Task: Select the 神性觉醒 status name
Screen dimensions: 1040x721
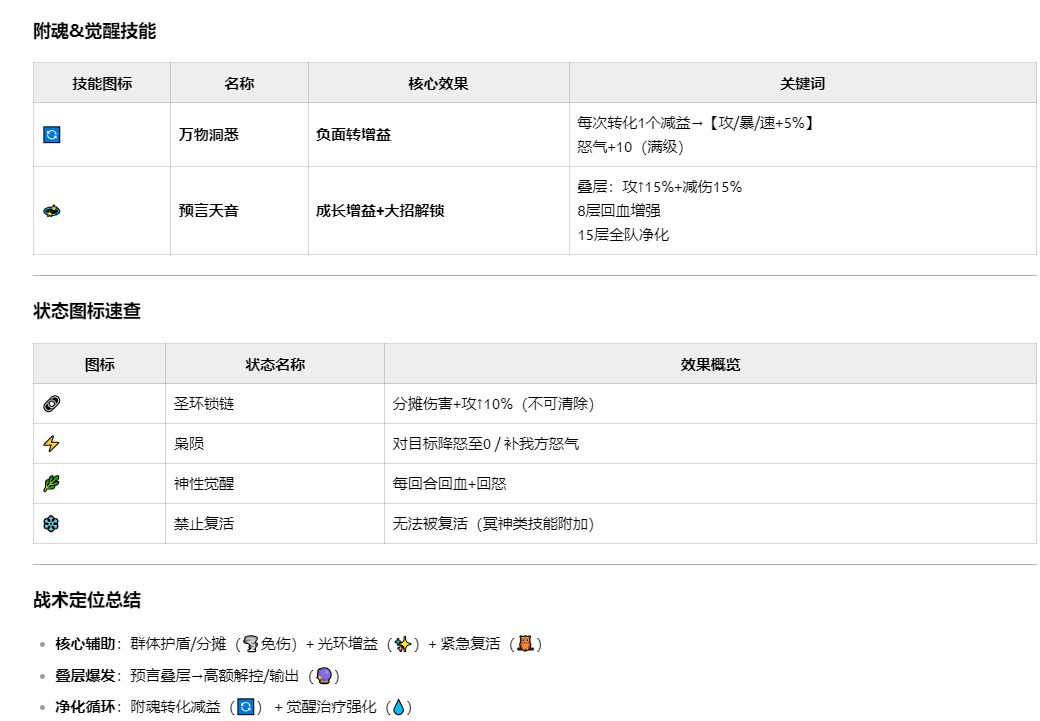Action: tap(204, 483)
